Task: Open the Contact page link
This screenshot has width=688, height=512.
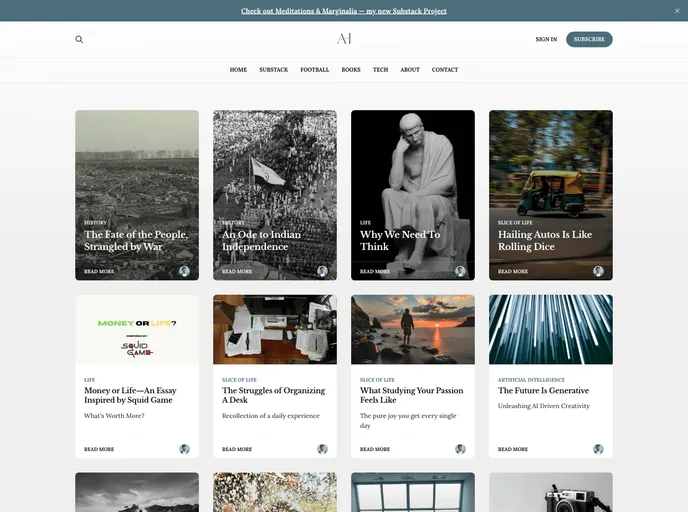Action: (445, 70)
